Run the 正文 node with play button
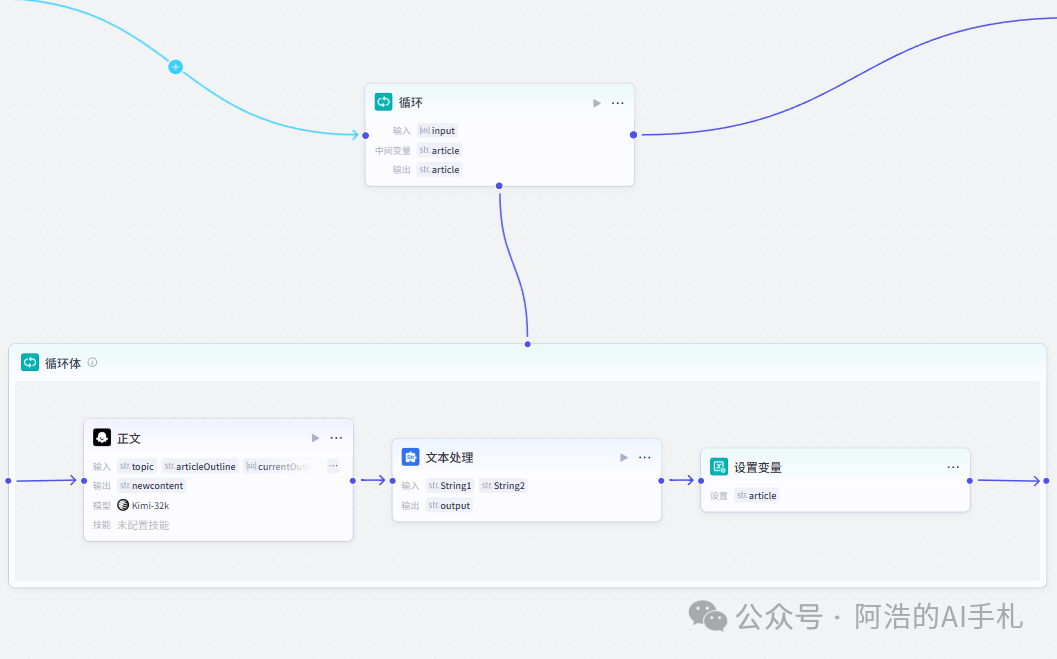 coord(315,438)
